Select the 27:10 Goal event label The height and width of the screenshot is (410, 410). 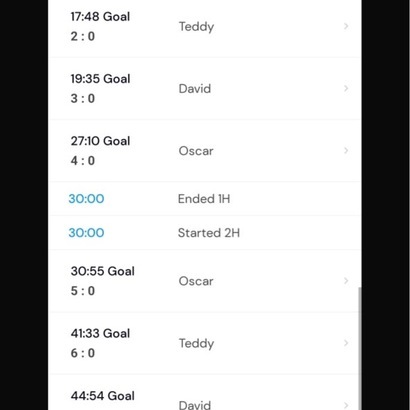[100, 141]
